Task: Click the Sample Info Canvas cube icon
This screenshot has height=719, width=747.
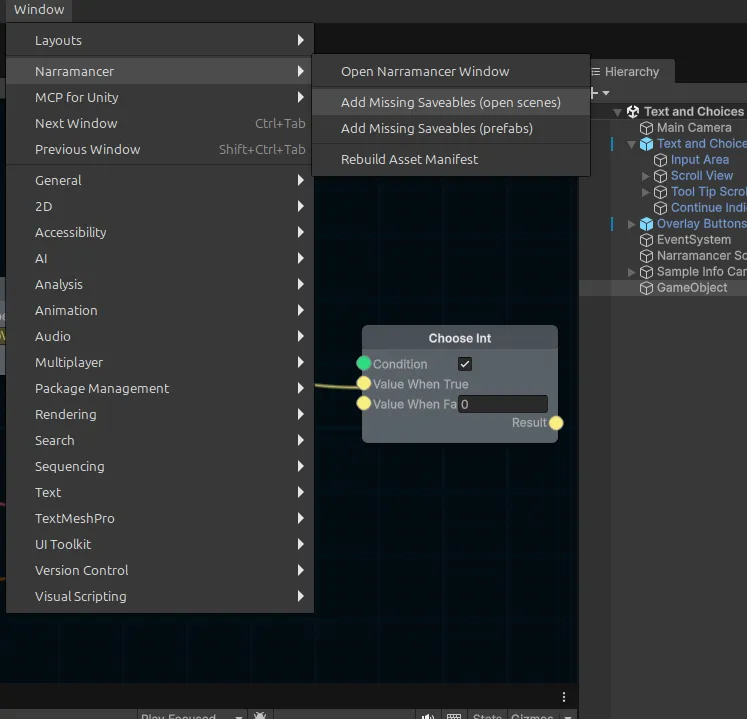Action: 646,272
